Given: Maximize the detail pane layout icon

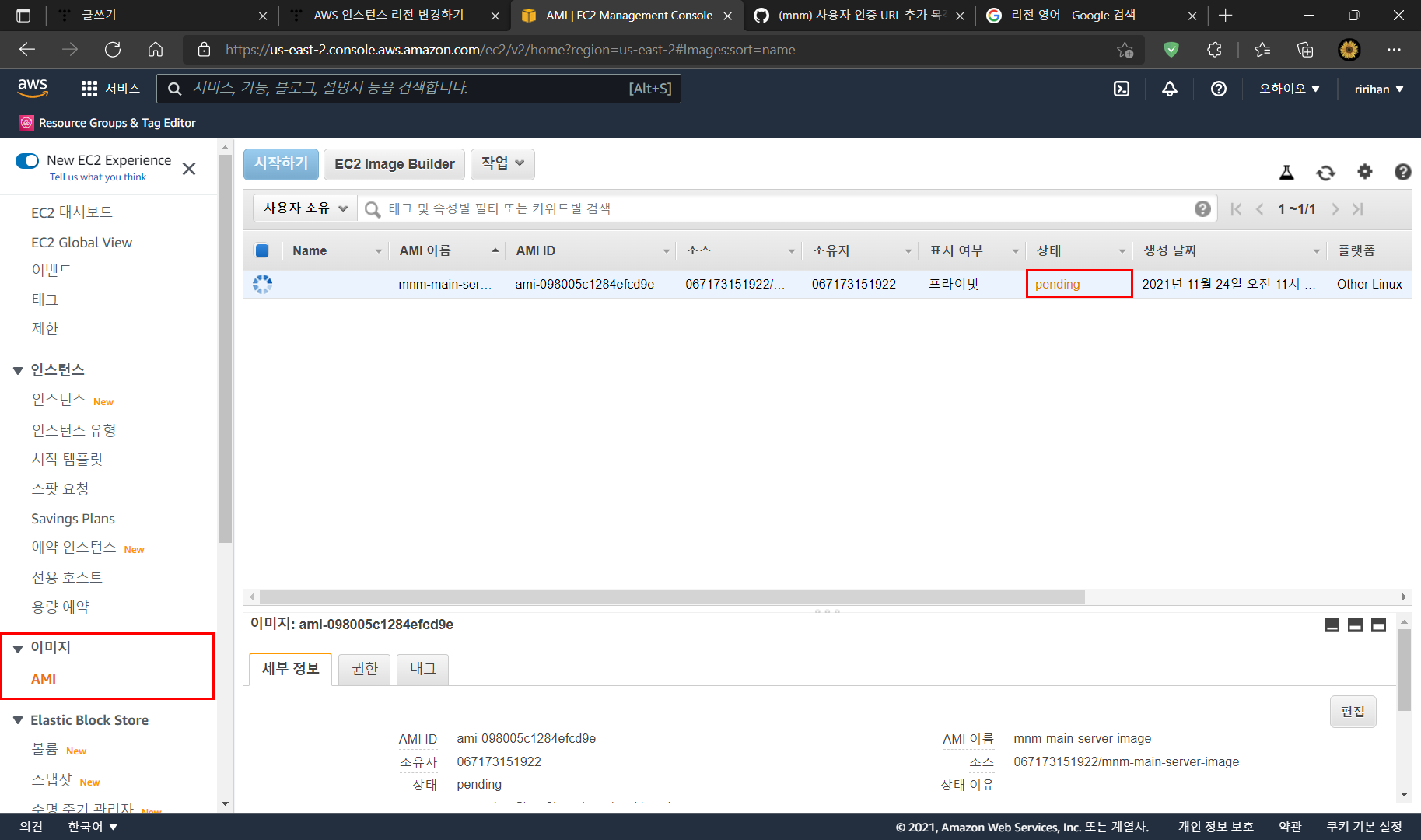Looking at the screenshot, I should (1379, 625).
